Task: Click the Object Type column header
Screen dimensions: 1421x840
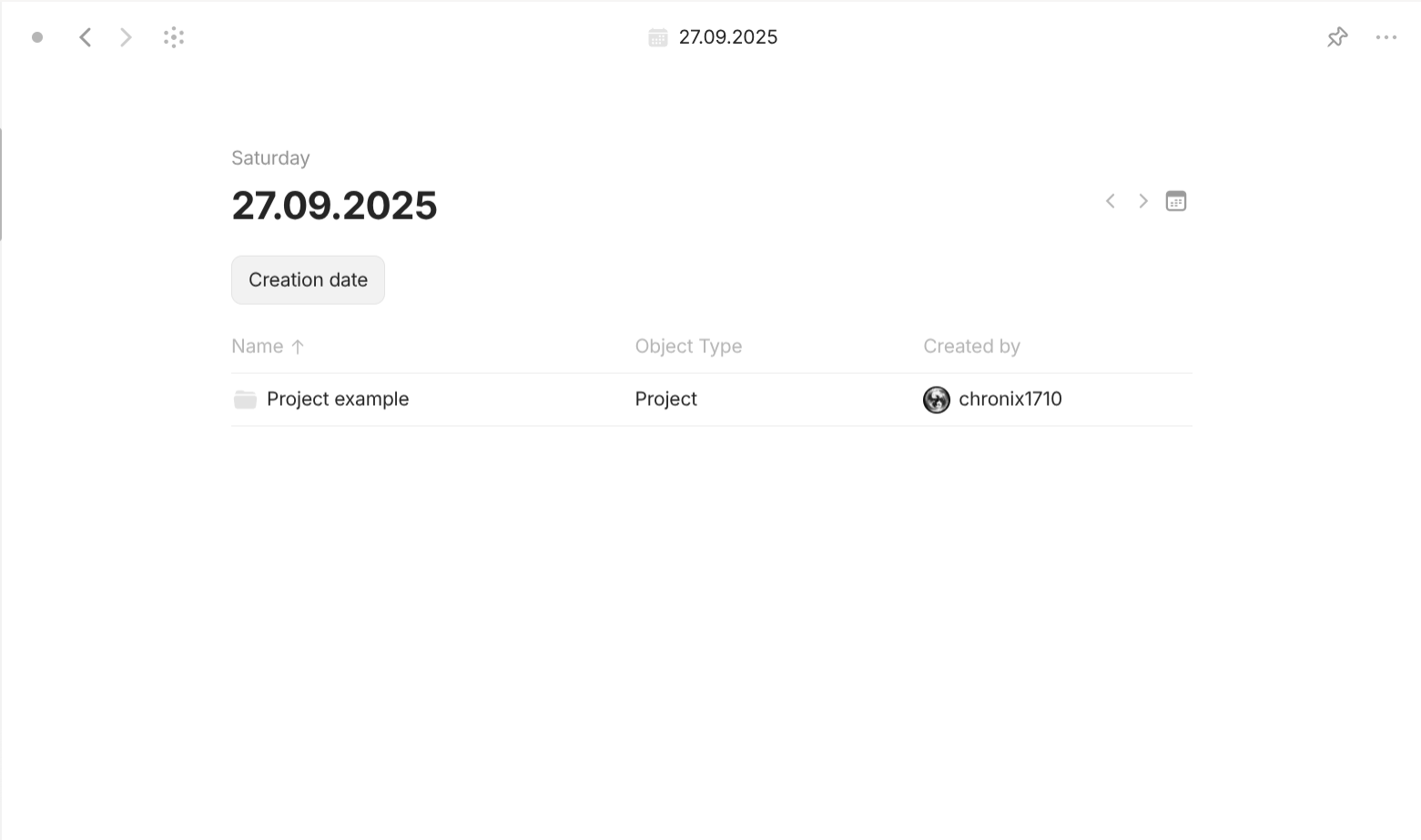Action: (x=688, y=347)
